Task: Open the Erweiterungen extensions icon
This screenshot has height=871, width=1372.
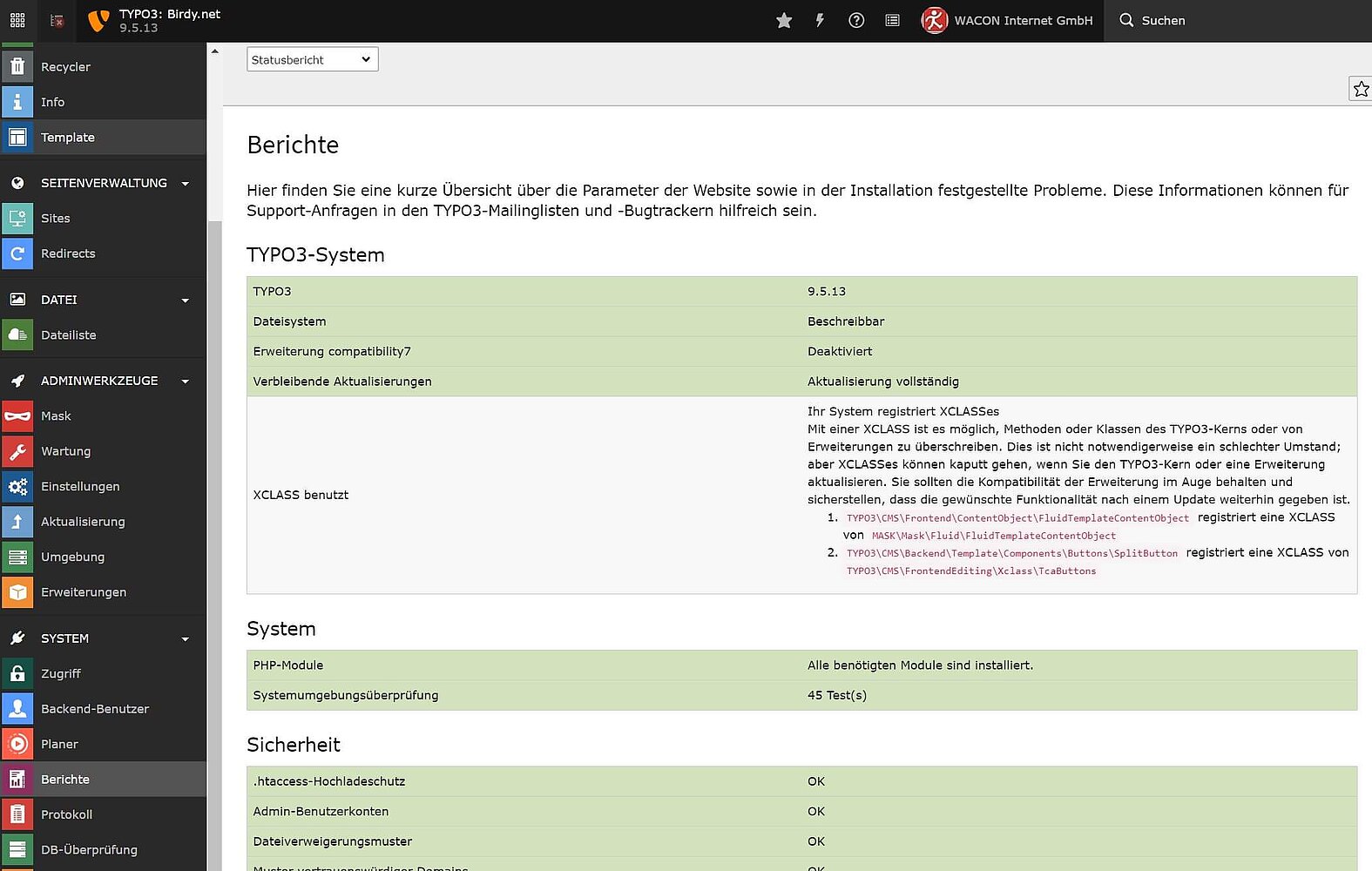Action: (17, 592)
